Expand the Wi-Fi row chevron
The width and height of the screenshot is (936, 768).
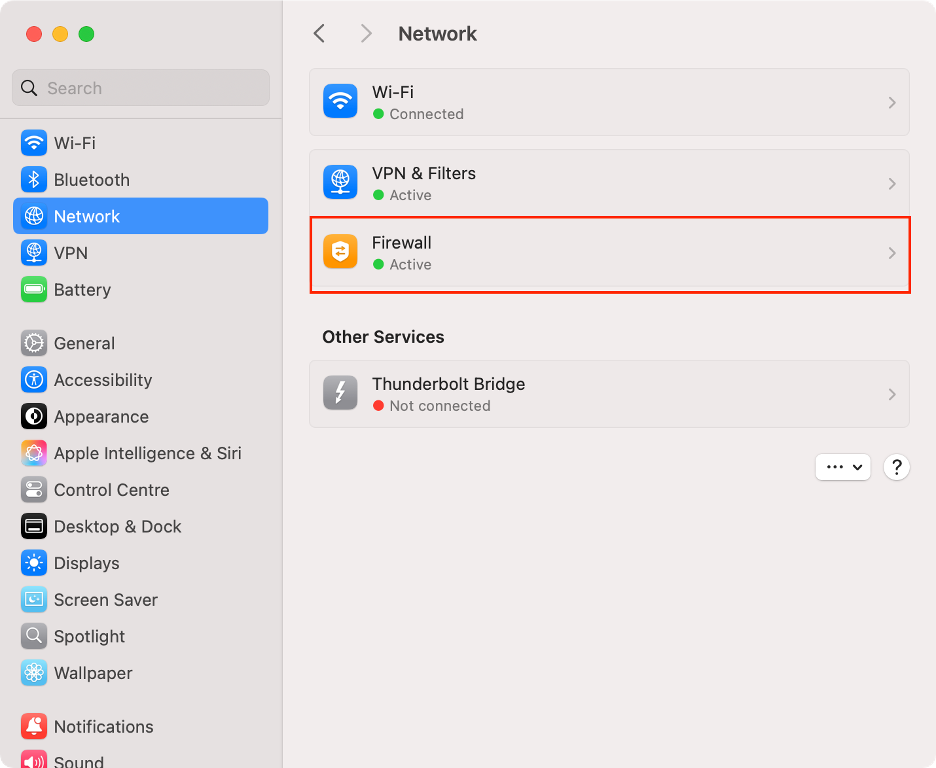point(892,102)
